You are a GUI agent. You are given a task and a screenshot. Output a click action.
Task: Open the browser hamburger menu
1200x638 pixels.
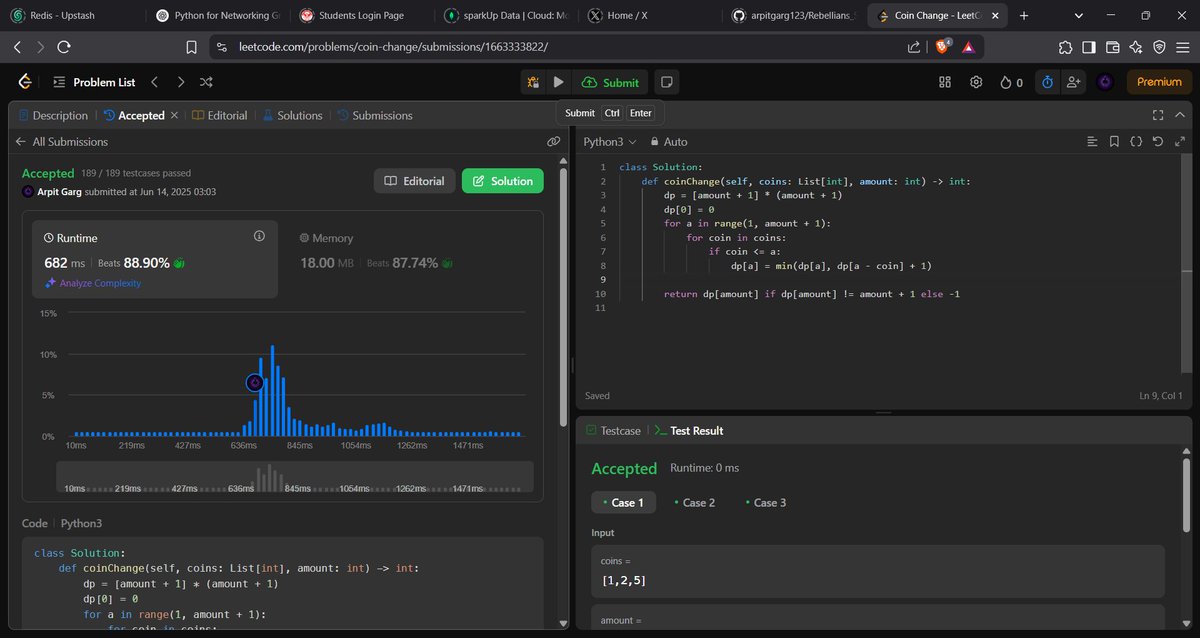pos(1182,46)
